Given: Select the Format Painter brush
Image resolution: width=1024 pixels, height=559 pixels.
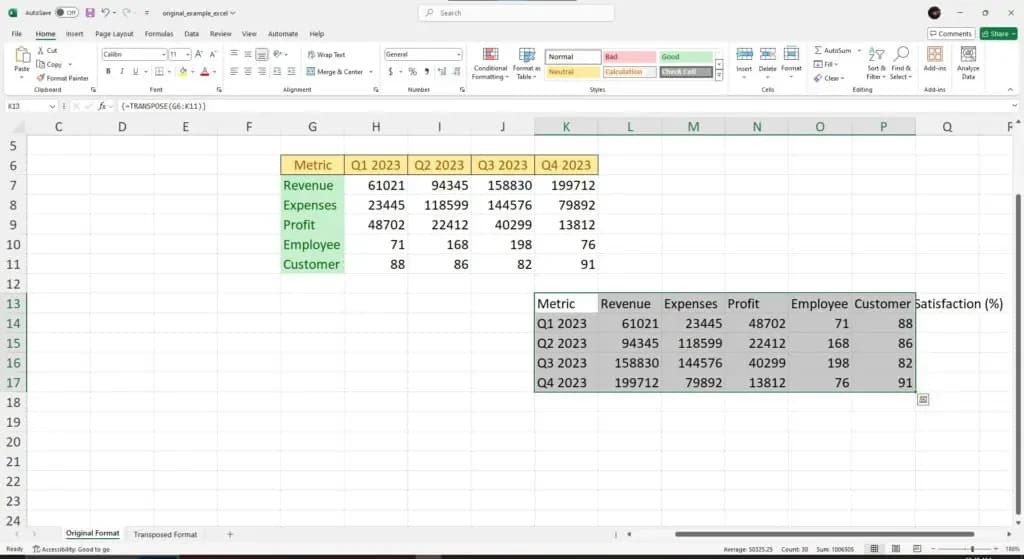Looking at the screenshot, I should point(40,78).
